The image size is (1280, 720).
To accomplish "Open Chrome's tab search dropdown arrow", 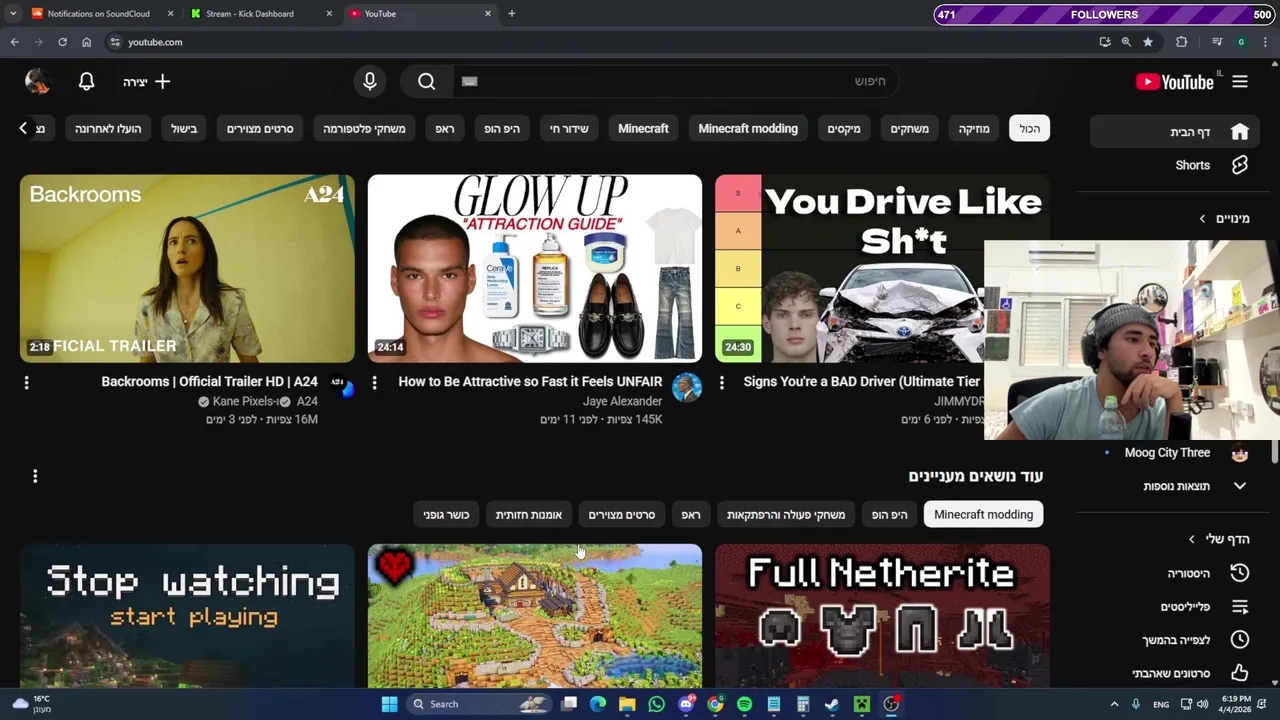I will pos(13,14).
